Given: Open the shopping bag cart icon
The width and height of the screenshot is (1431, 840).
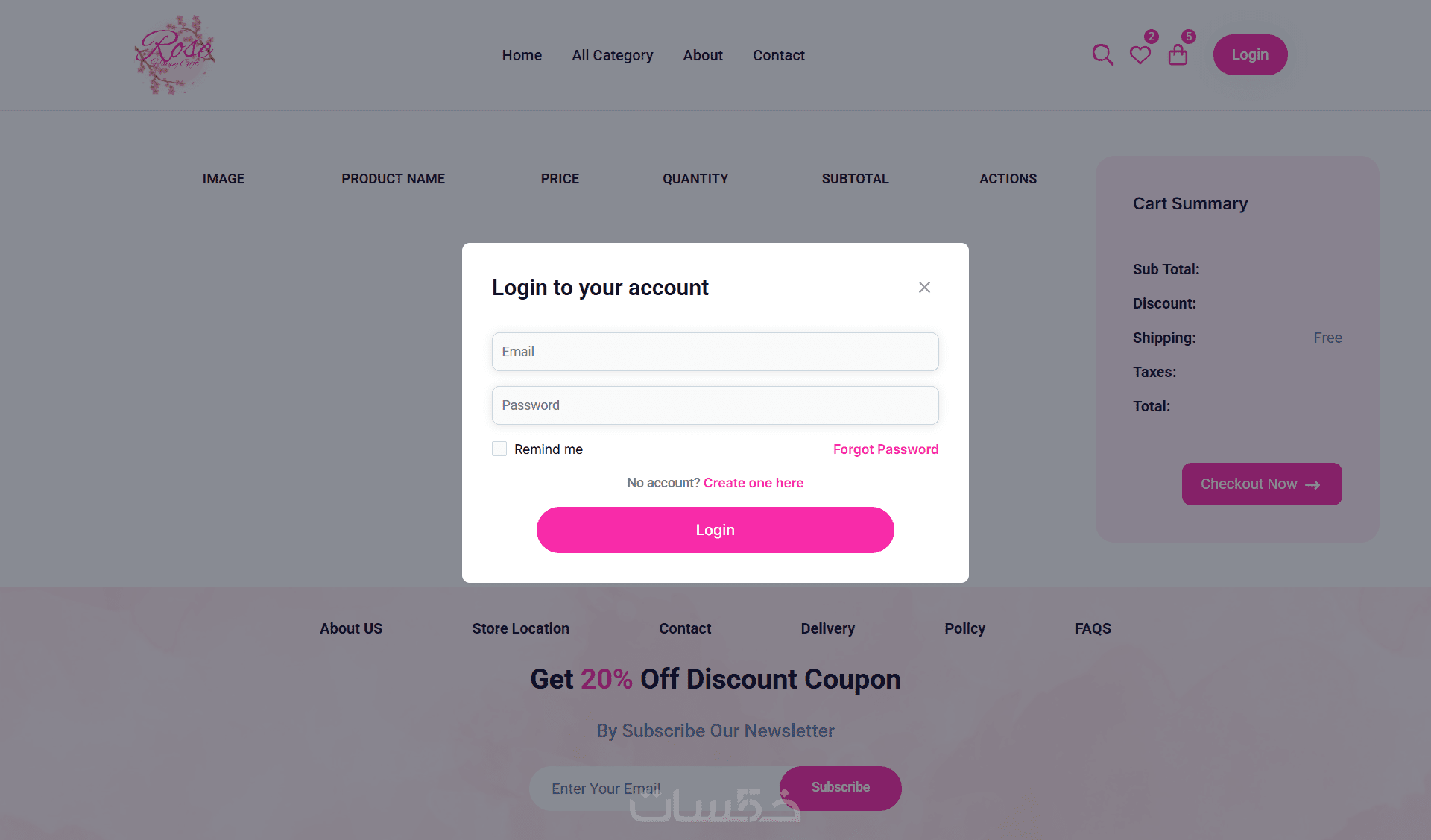Looking at the screenshot, I should coord(1178,55).
